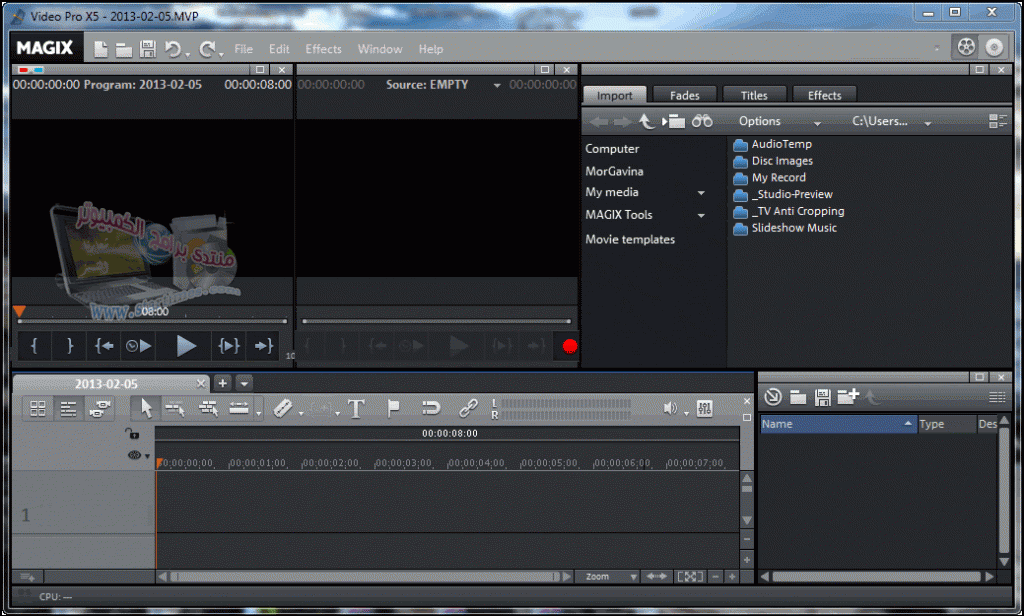Switch to the Titles tab
Image resolution: width=1024 pixels, height=616 pixels.
point(754,95)
